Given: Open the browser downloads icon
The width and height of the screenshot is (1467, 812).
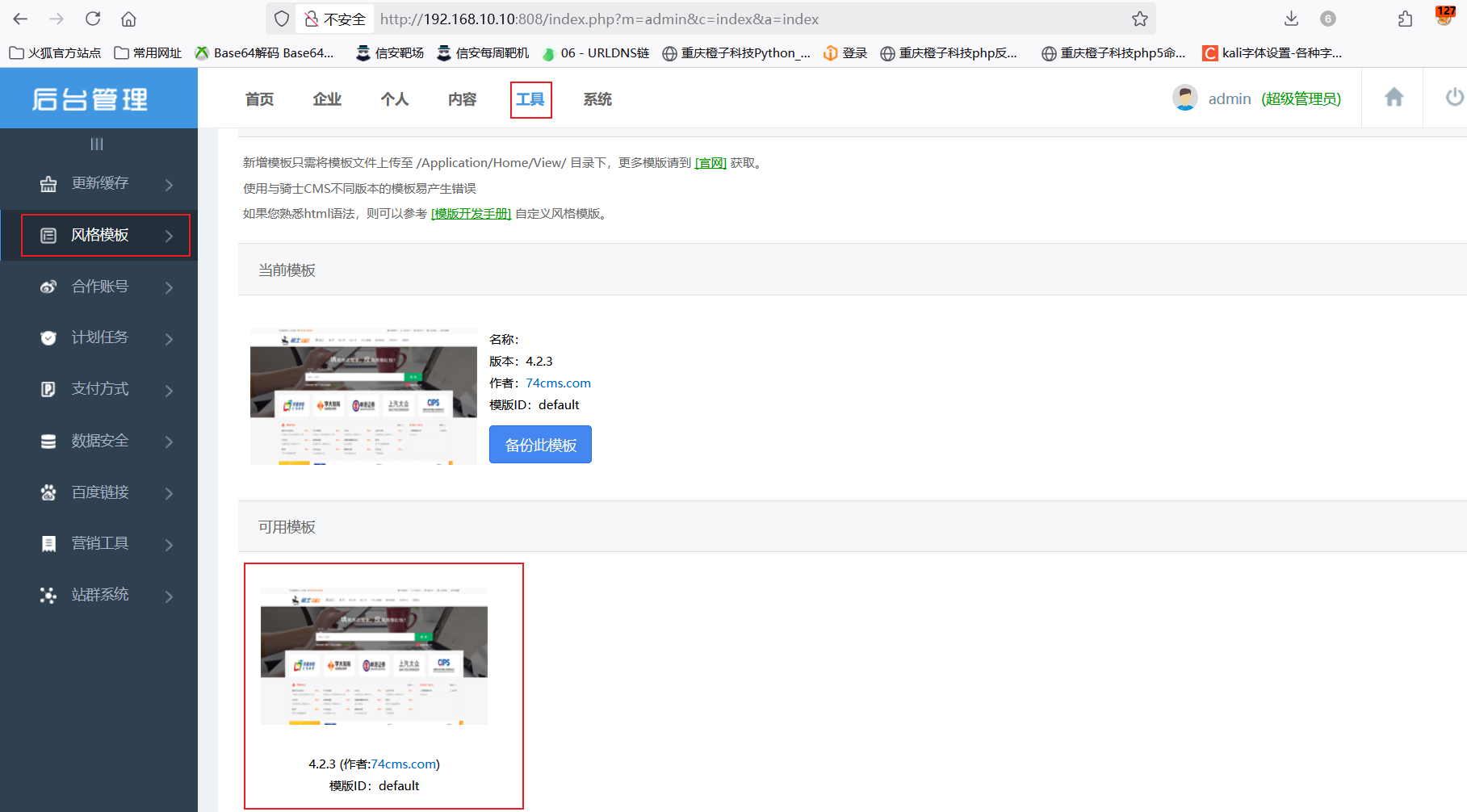Looking at the screenshot, I should 1291,19.
